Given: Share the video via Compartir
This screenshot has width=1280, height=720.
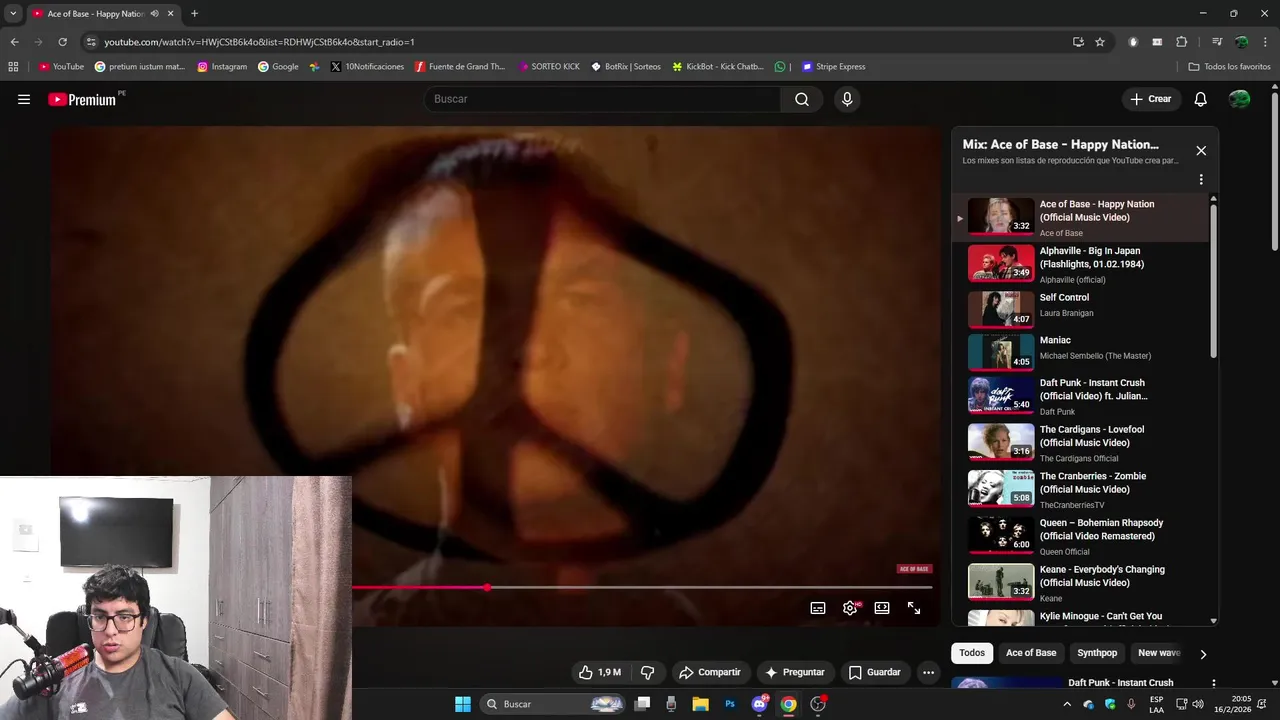Looking at the screenshot, I should tap(709, 672).
